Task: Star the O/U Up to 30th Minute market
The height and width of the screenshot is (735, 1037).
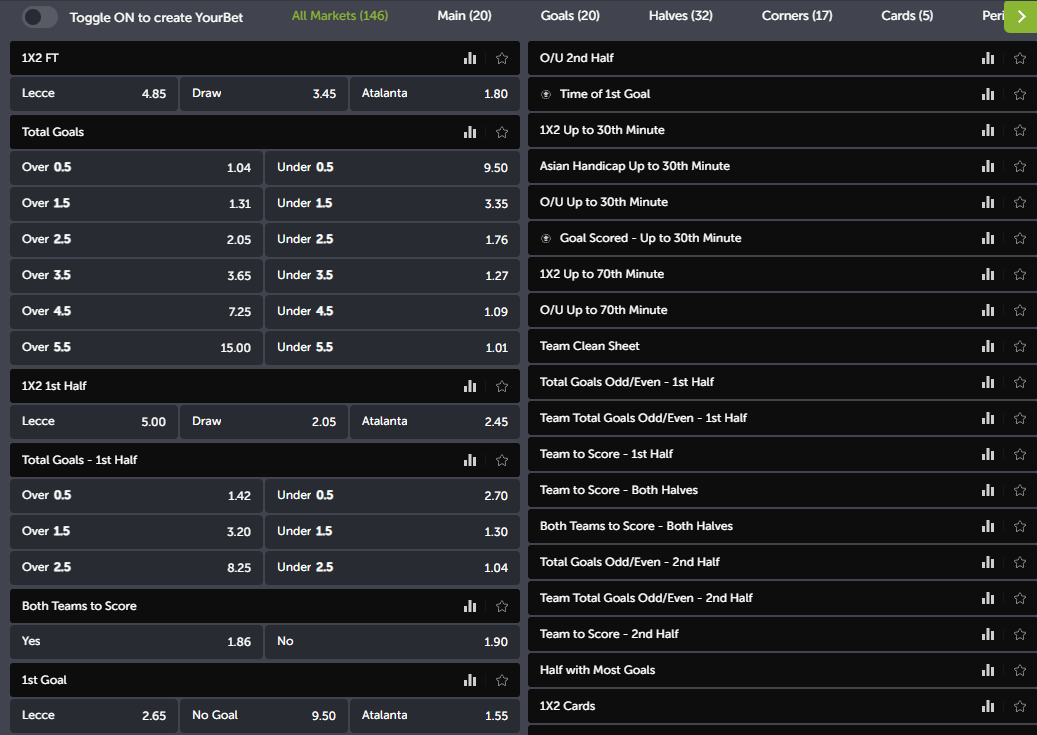Action: pyautogui.click(x=1020, y=202)
